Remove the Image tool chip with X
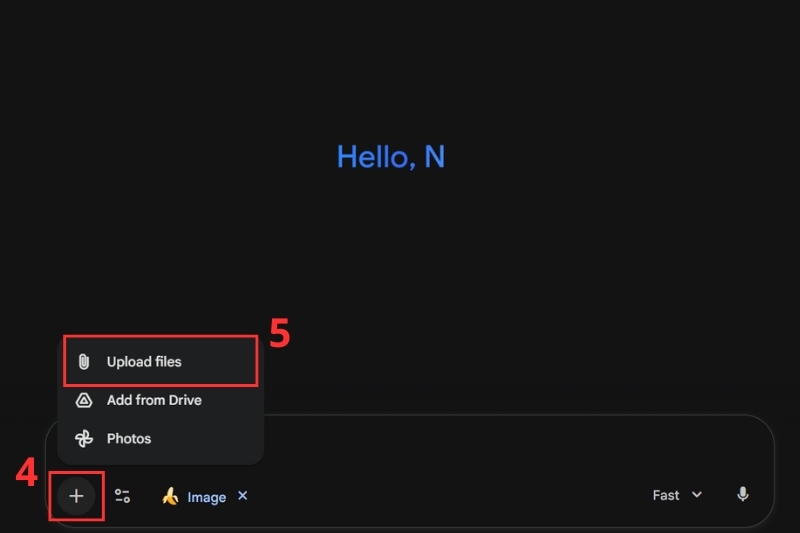The width and height of the screenshot is (800, 533). pyautogui.click(x=243, y=496)
